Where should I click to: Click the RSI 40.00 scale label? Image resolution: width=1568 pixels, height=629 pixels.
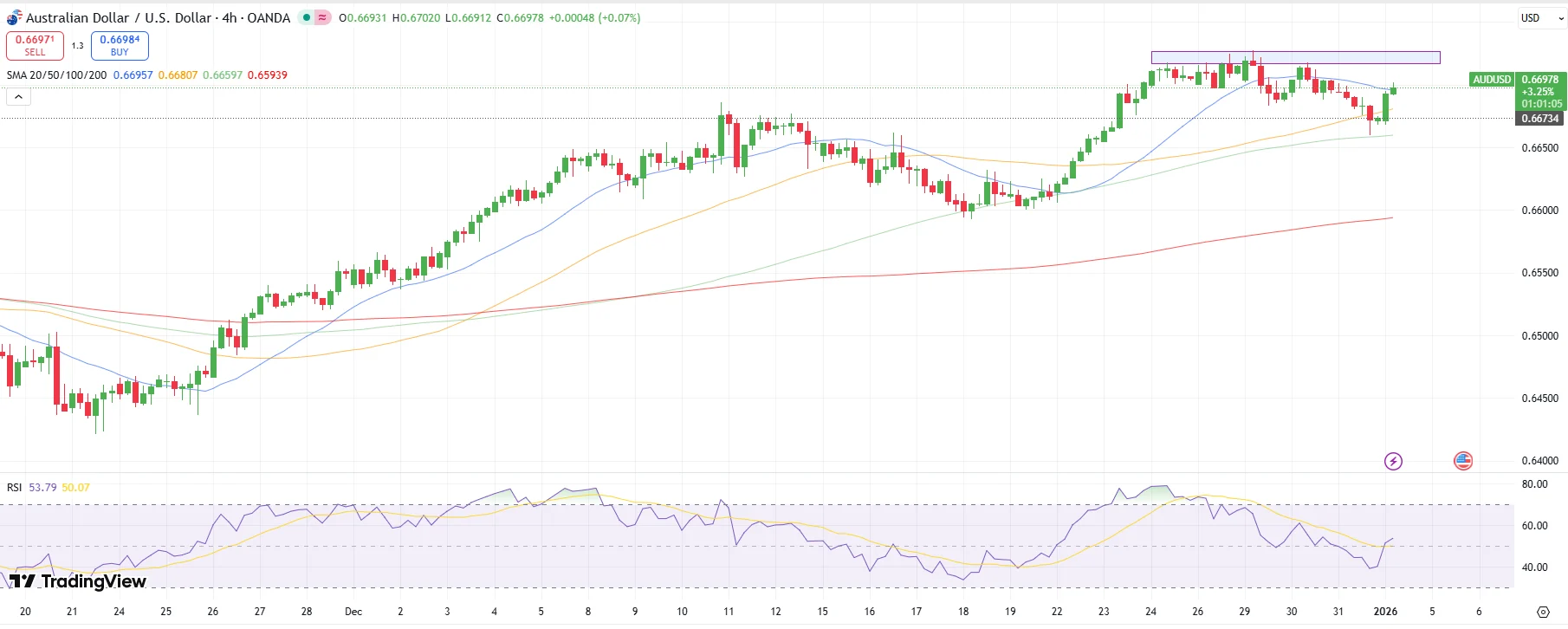click(1534, 567)
